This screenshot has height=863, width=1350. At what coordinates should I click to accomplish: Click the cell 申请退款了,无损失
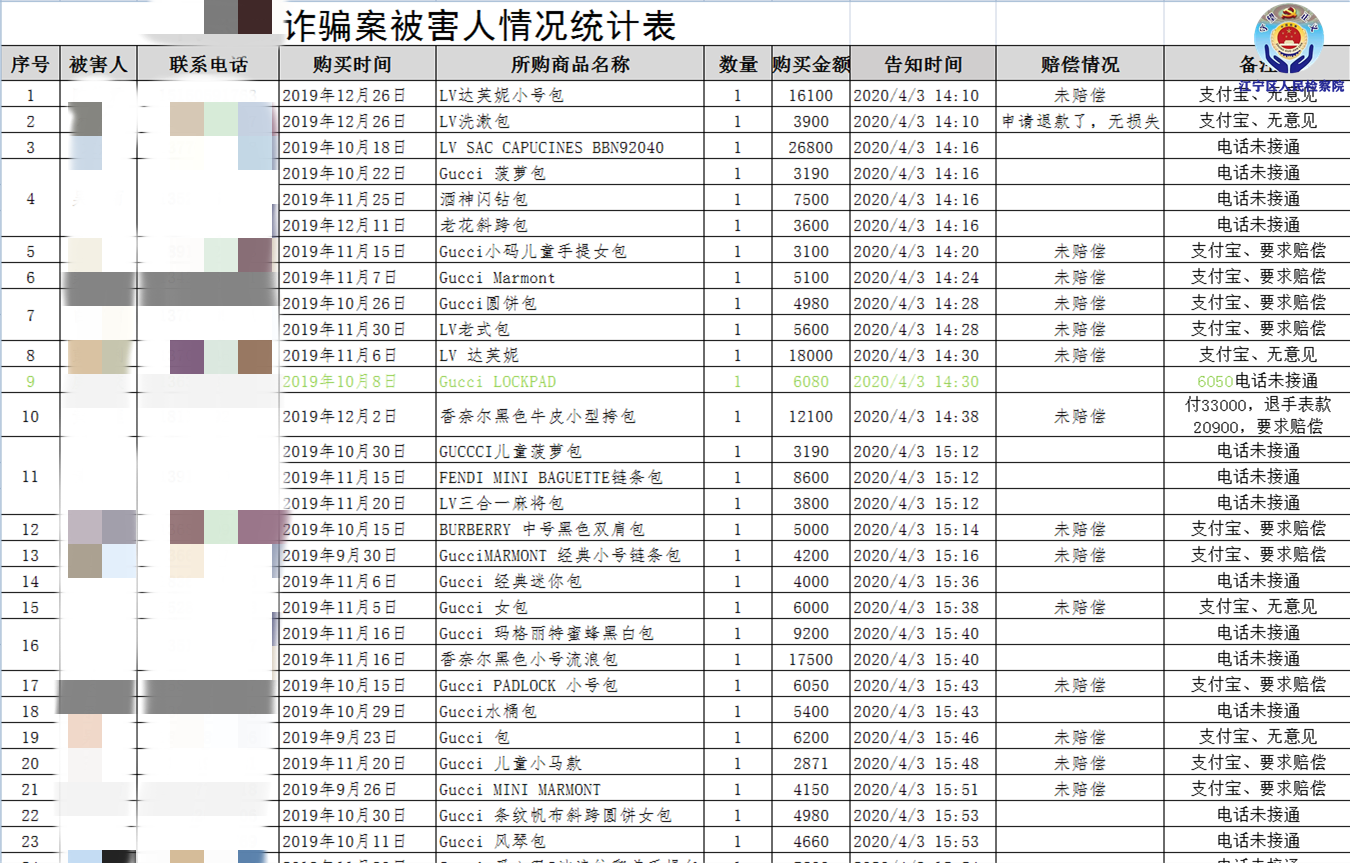1080,122
